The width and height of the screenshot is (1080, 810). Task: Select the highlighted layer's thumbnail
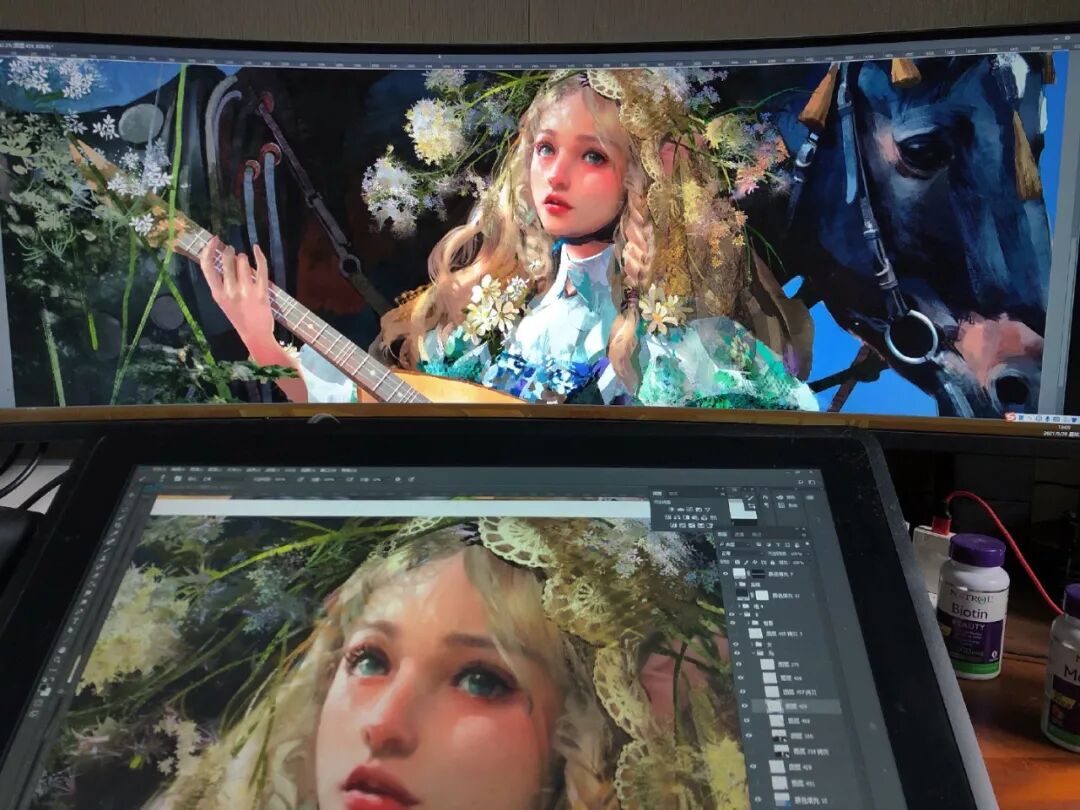[774, 707]
